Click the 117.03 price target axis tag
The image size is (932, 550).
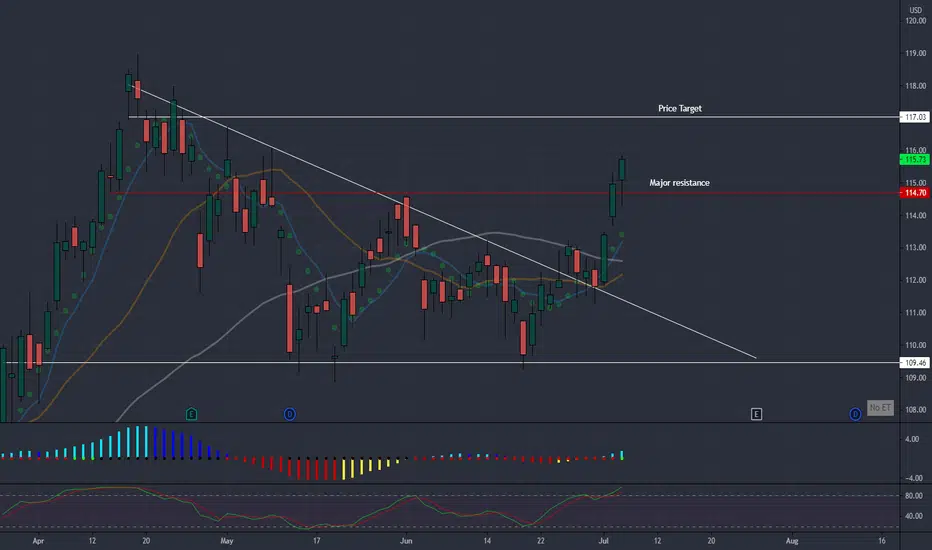coord(915,117)
